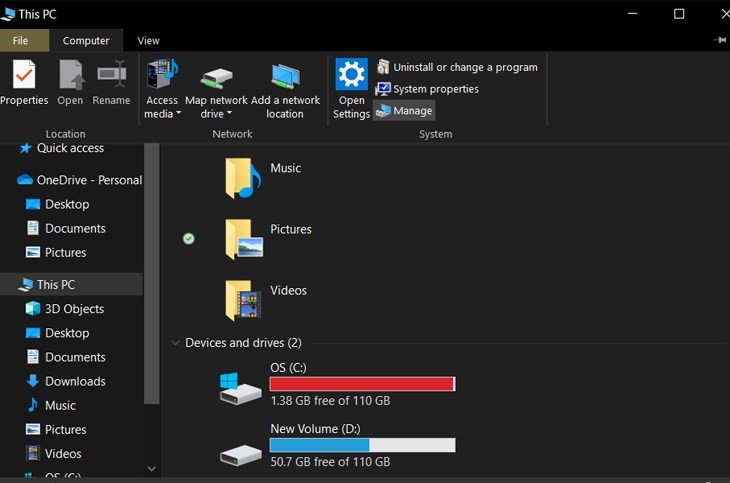730x483 pixels.
Task: Click the 'Videos' folder name in main pane
Action: click(288, 291)
